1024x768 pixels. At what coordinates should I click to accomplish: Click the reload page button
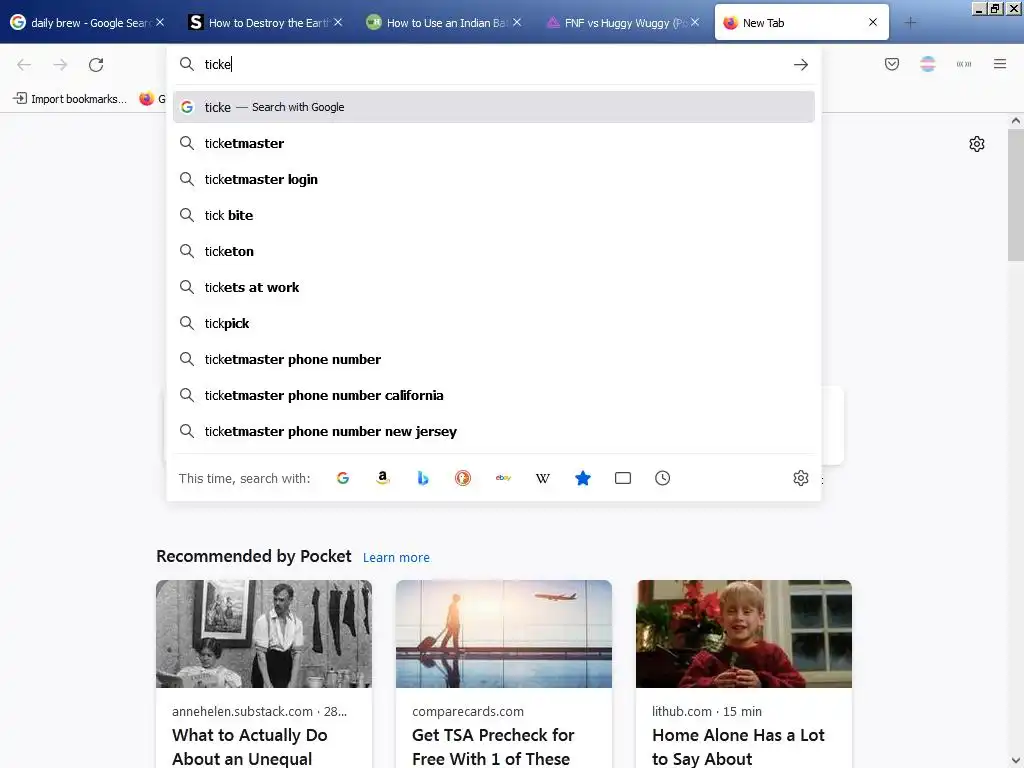[x=96, y=65]
